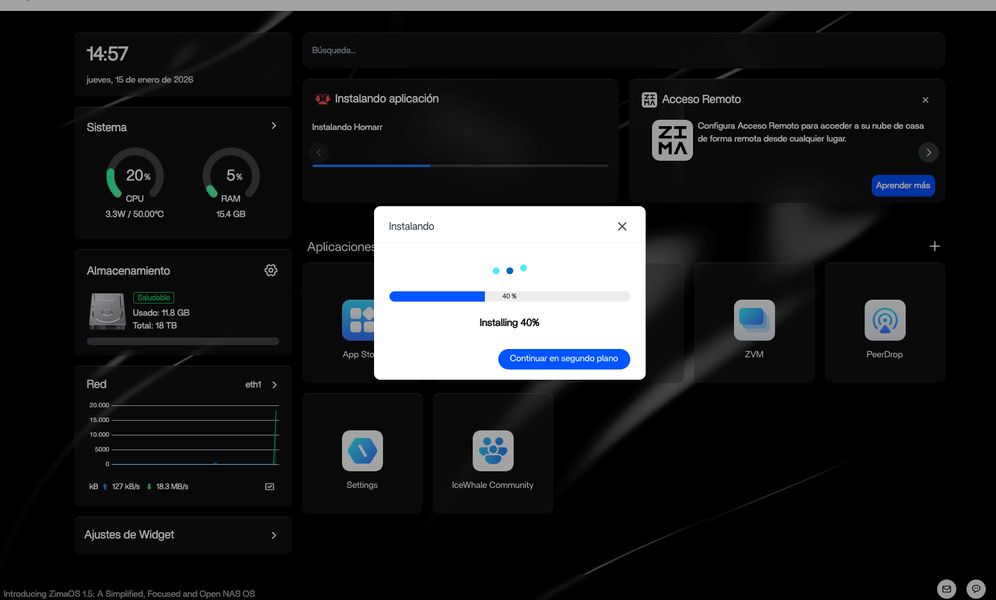Open the App Store application
The height and width of the screenshot is (600, 996).
coord(358,323)
